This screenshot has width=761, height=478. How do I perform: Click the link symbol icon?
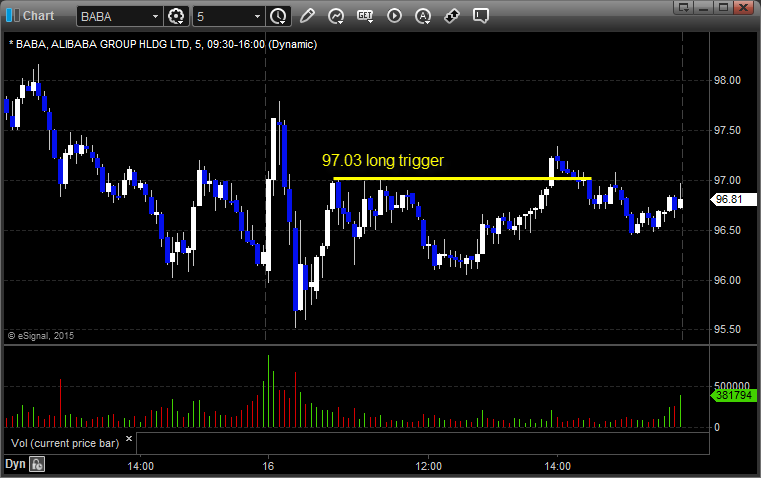point(452,16)
